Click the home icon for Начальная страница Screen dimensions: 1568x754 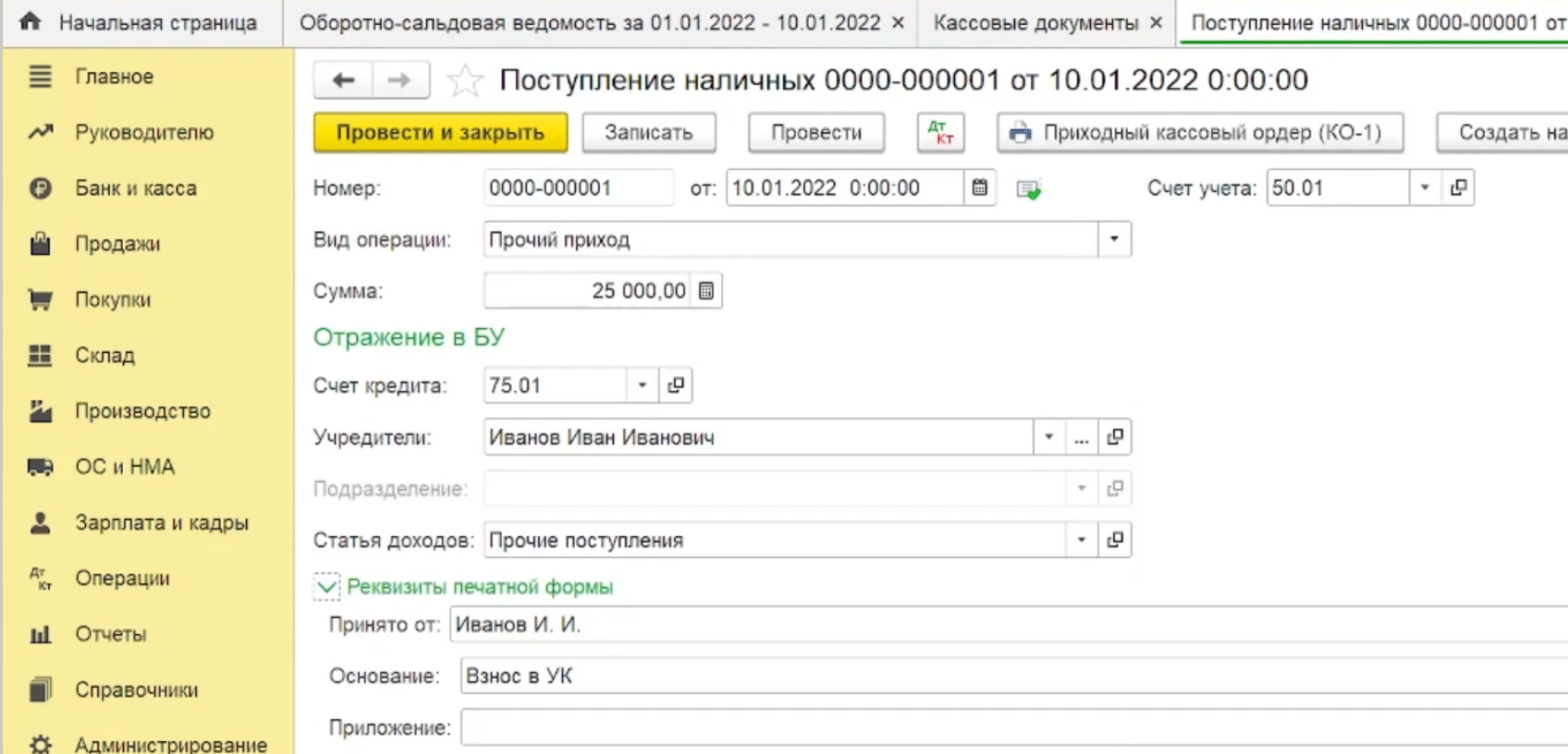[x=30, y=21]
